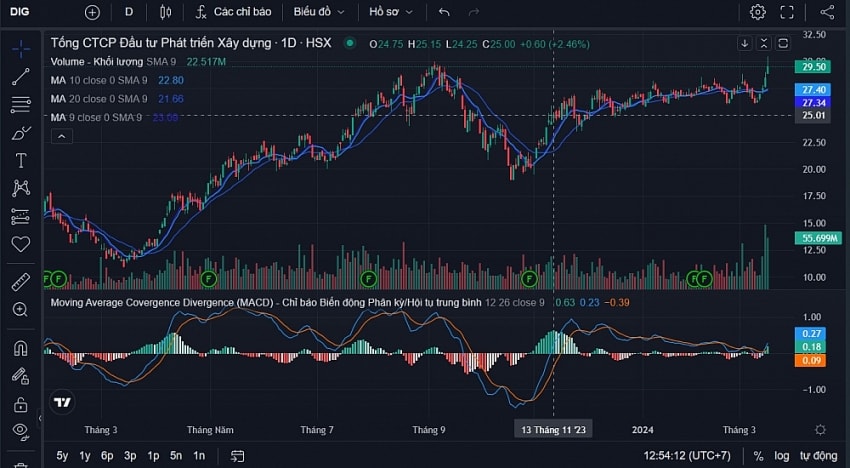
Task: Add a symbol to compare with plus icon
Action: (92, 12)
